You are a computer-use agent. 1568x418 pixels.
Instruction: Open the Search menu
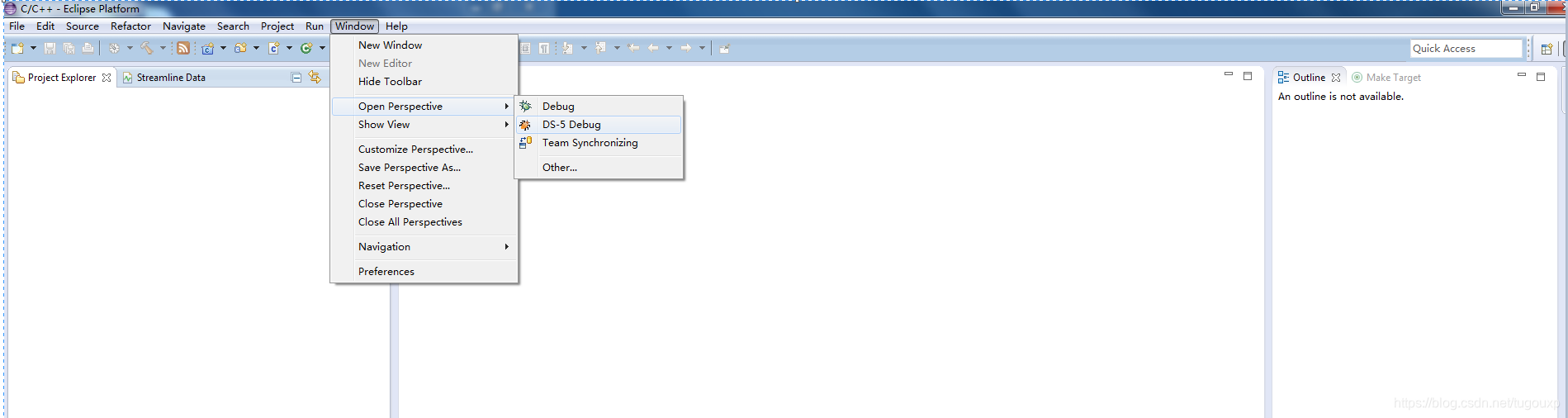point(233,26)
